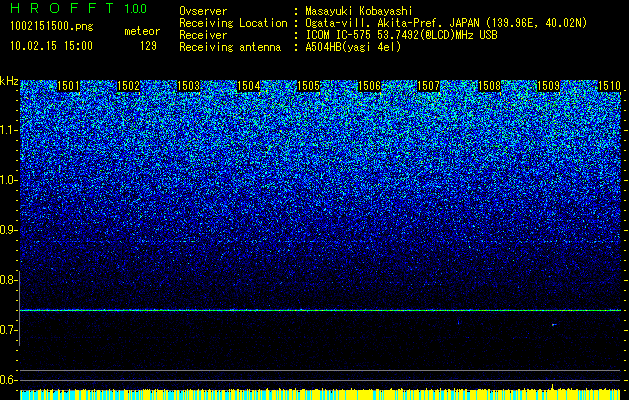Click the antenna A504HB(yagi 4el) text
629x400 pixels.
[x=353, y=47]
